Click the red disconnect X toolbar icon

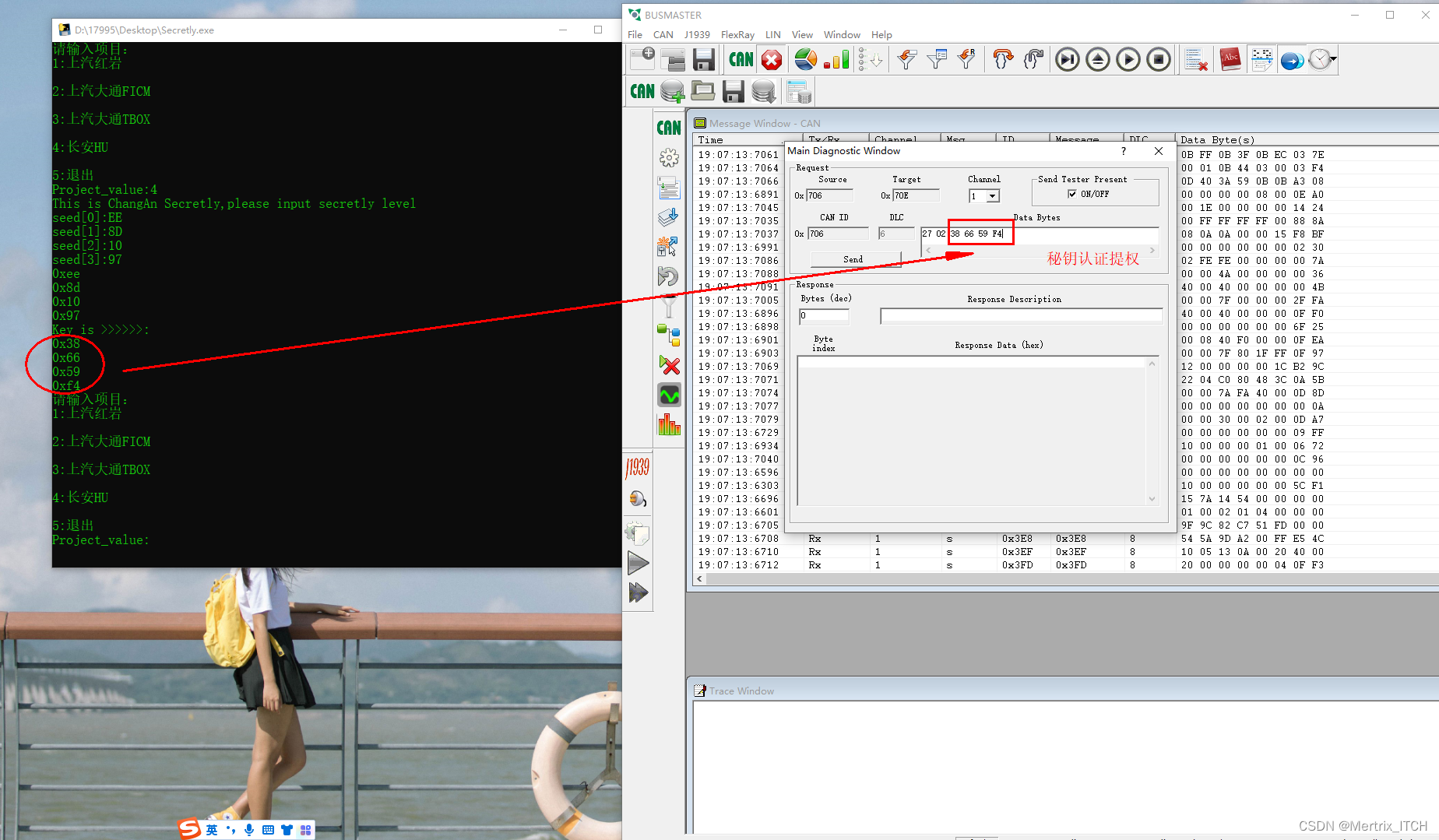point(771,60)
